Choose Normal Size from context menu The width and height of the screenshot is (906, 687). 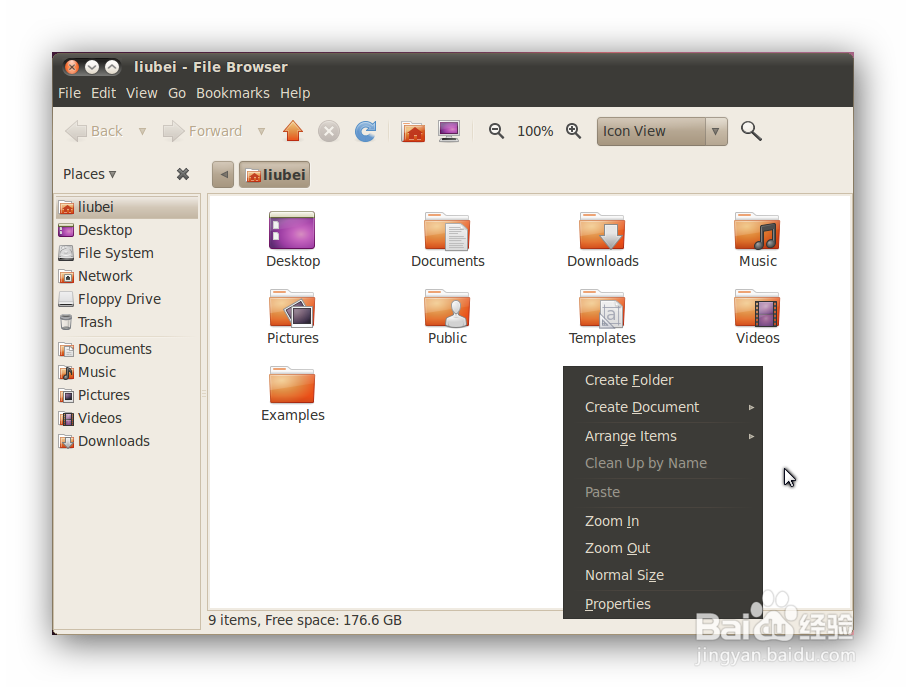tap(663, 575)
